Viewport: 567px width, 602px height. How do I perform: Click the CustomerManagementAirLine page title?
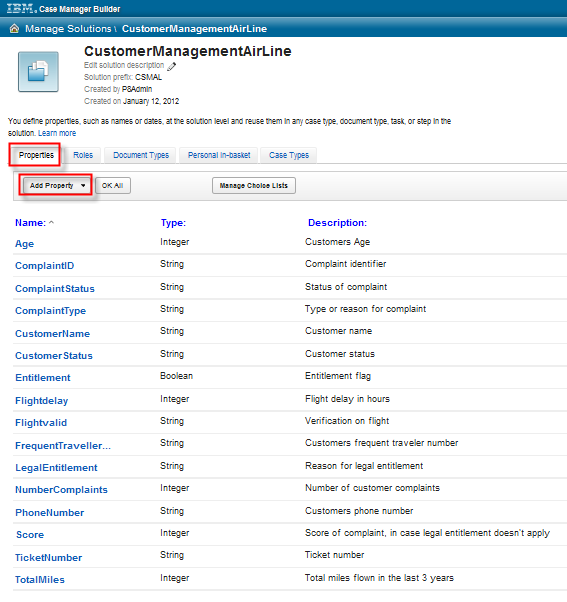[188, 51]
